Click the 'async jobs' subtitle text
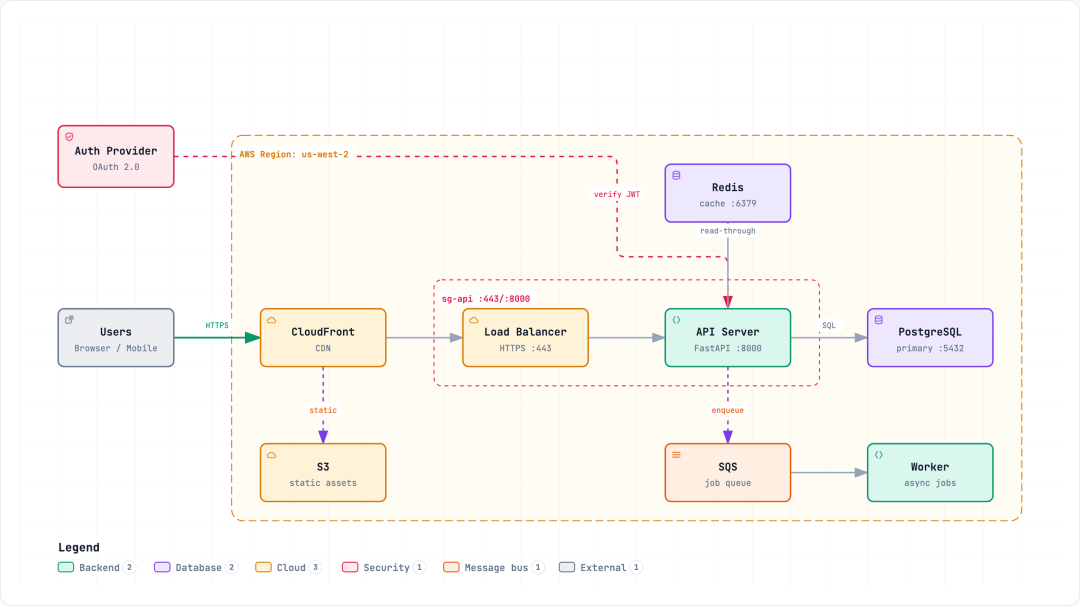 931,483
